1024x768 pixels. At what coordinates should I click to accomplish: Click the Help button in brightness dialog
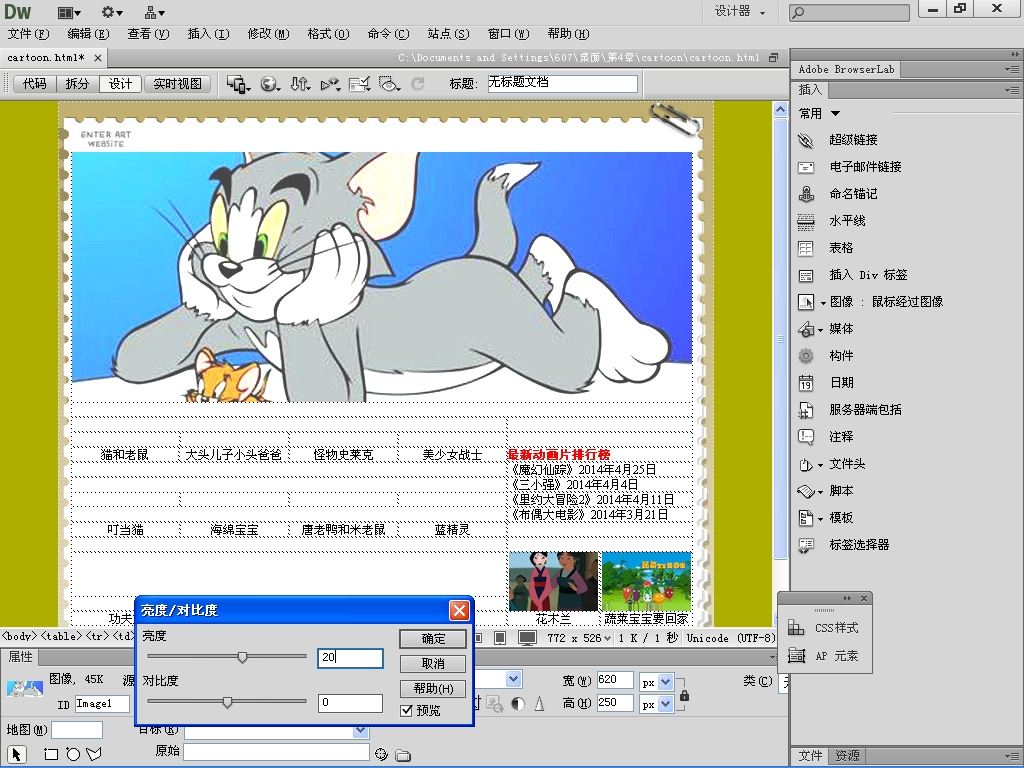[433, 688]
